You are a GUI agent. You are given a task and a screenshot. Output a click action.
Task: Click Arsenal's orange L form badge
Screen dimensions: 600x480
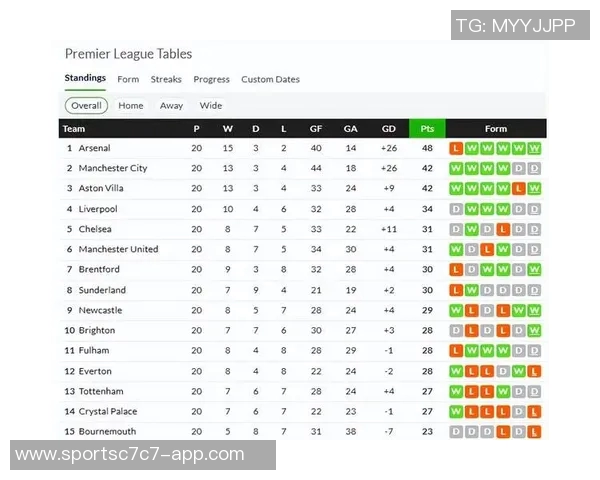coord(456,148)
